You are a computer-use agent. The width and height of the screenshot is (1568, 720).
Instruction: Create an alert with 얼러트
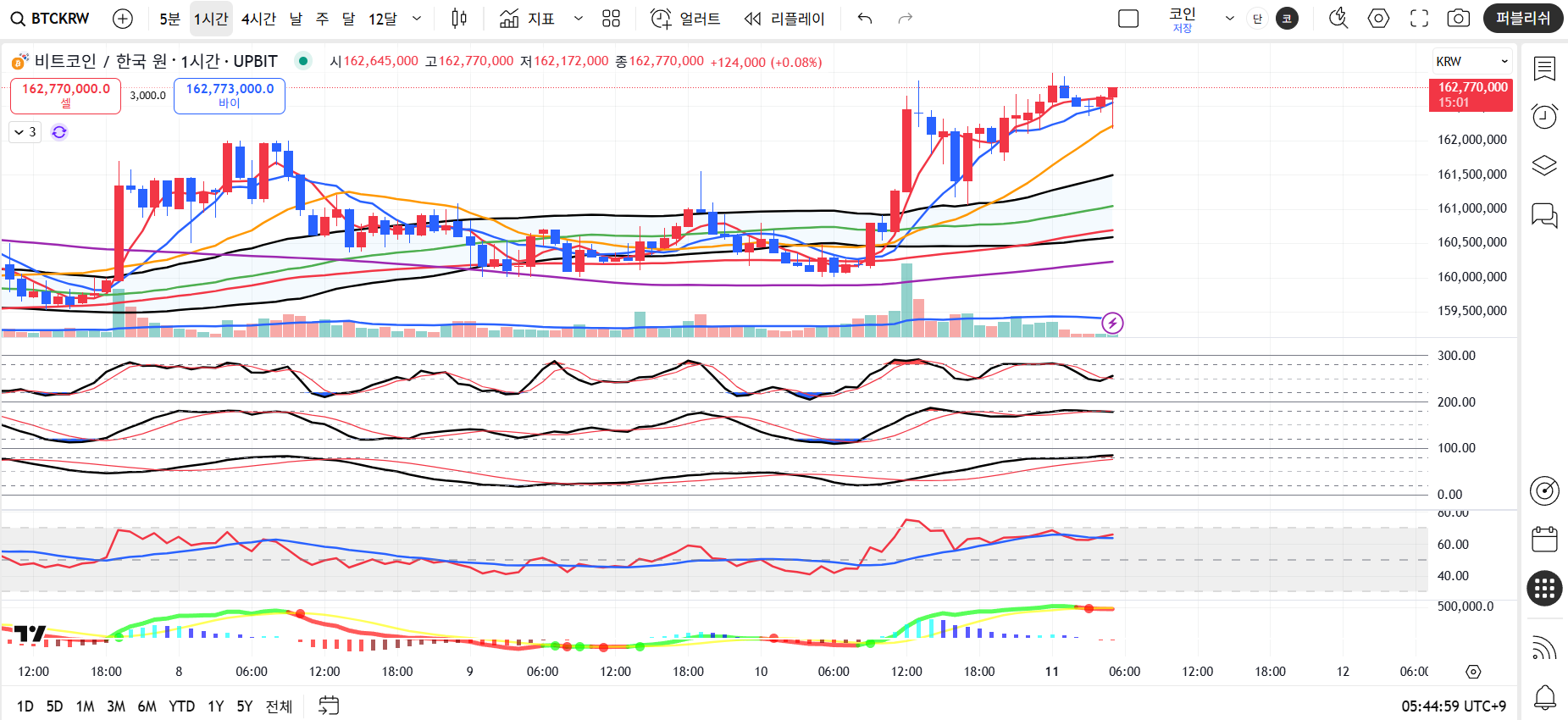pos(685,19)
